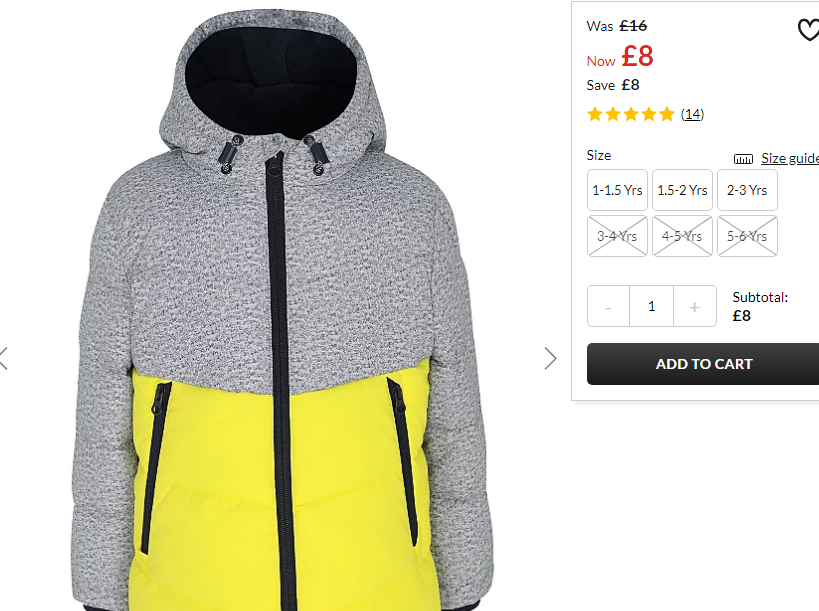The width and height of the screenshot is (819, 611).
Task: Click the jacket product image
Action: [x=282, y=313]
